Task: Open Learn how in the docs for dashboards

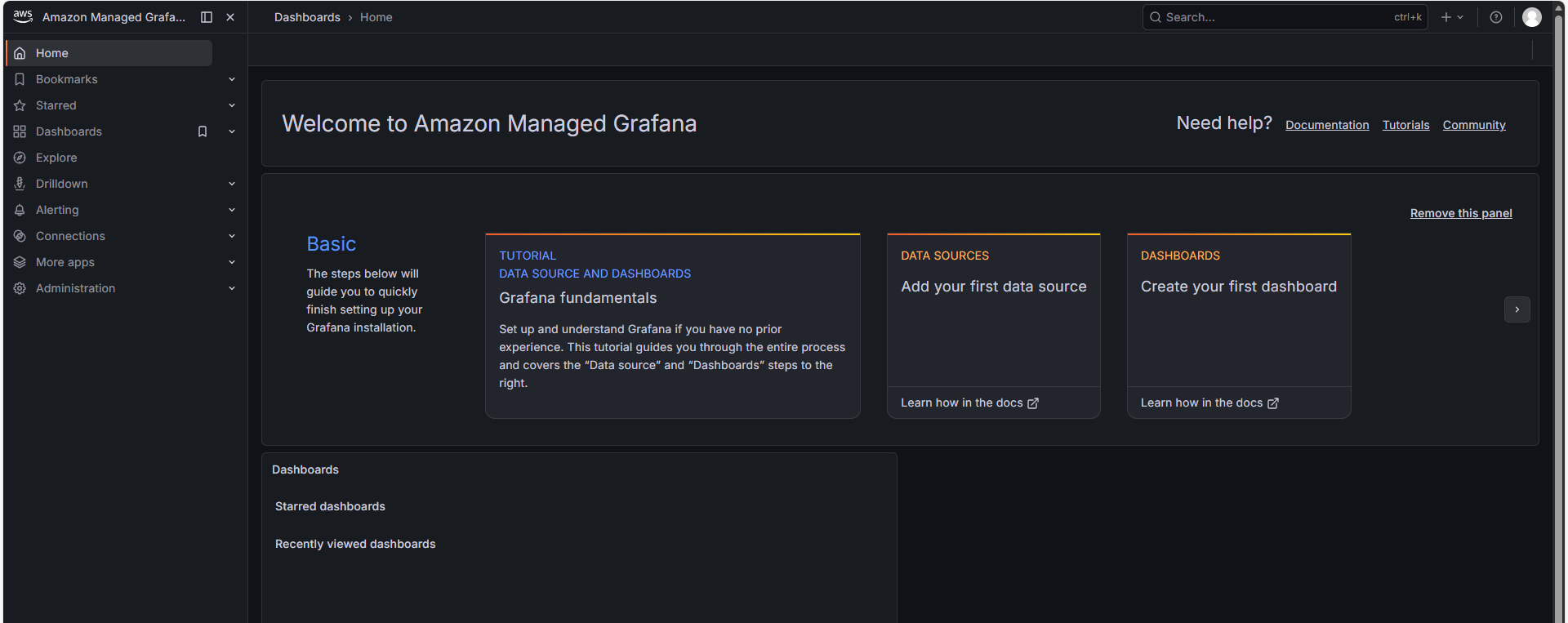Action: (1209, 403)
